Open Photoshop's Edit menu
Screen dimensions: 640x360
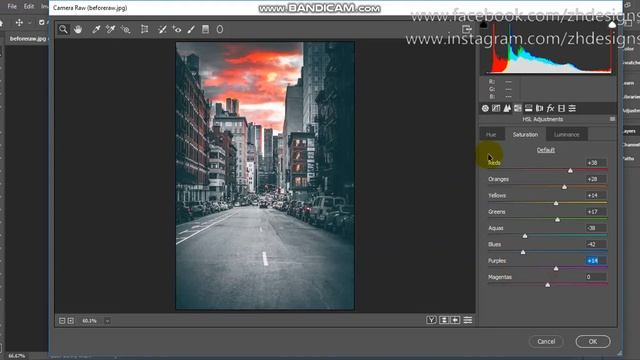coord(29,7)
